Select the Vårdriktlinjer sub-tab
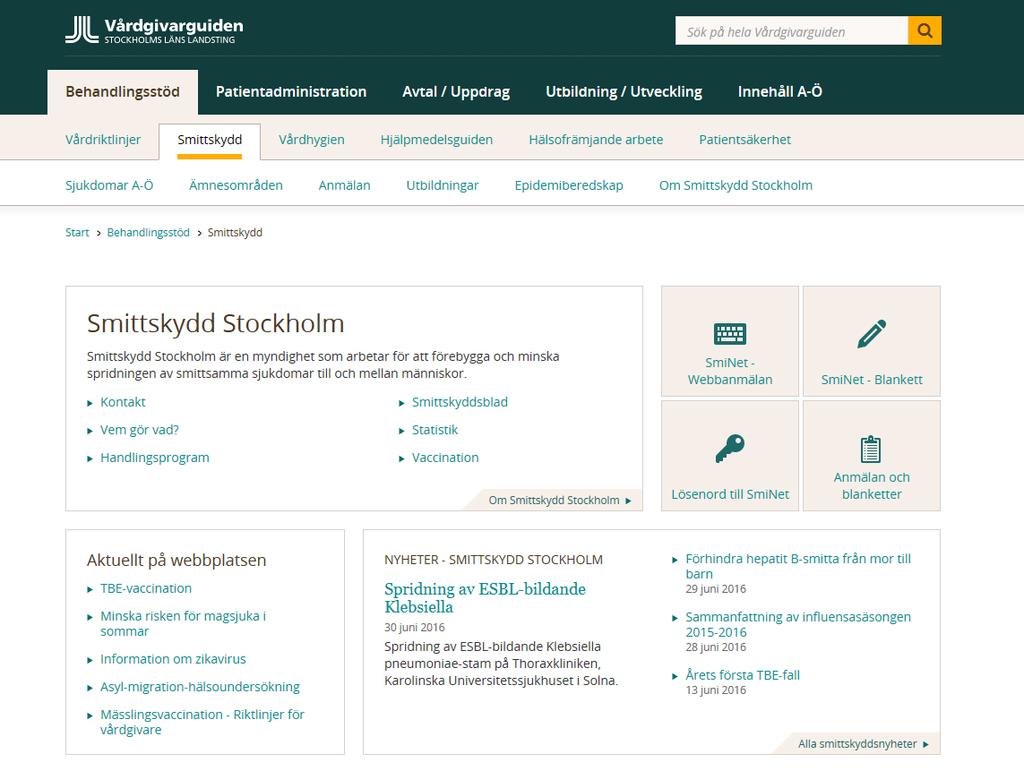The image size is (1024, 771). click(103, 140)
